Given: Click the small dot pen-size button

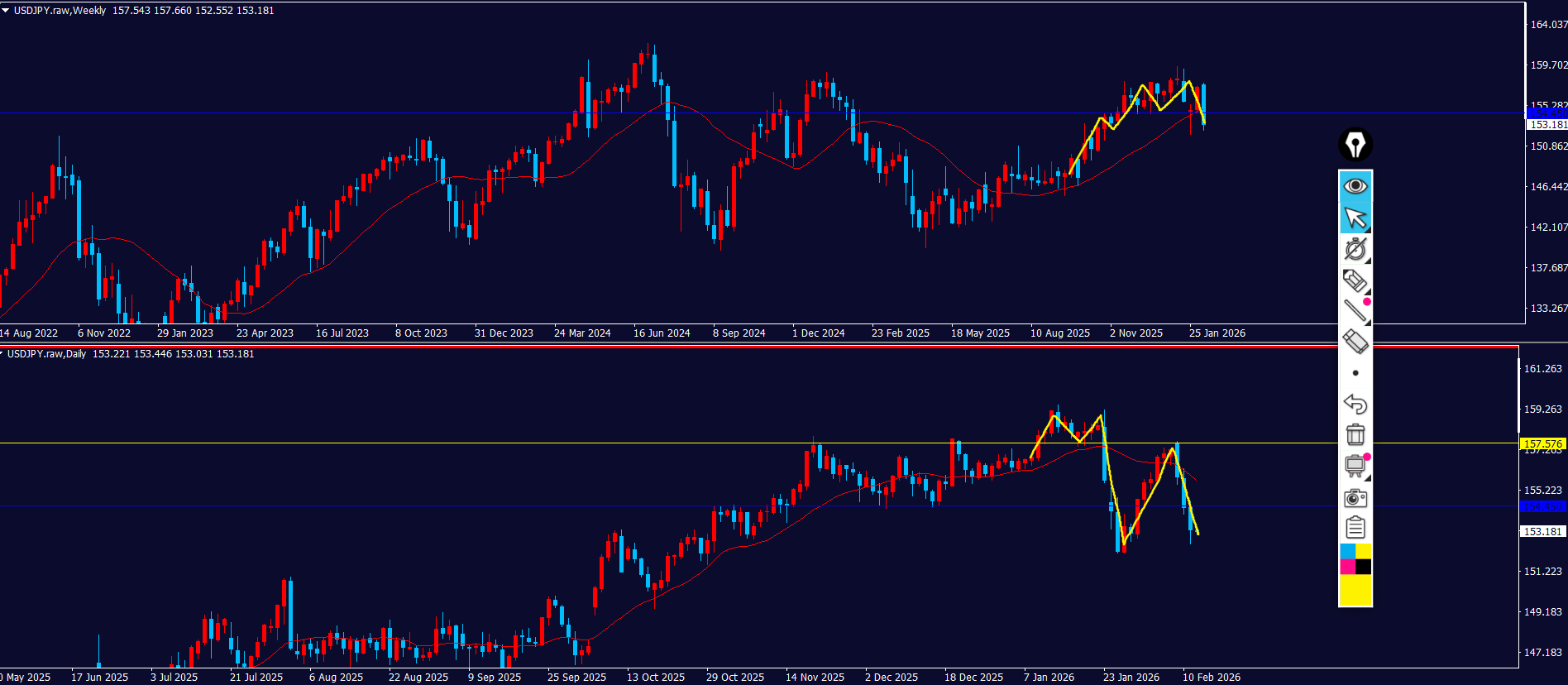Looking at the screenshot, I should tap(1355, 373).
